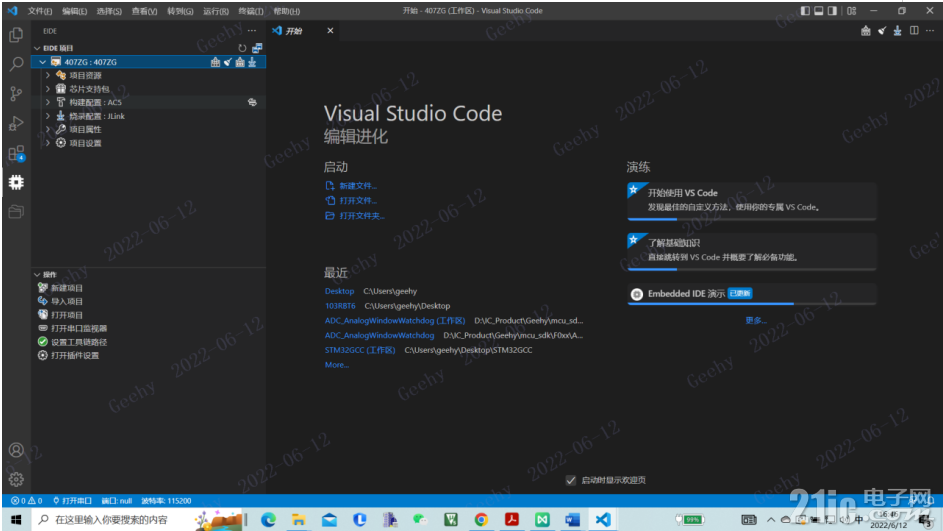Select the EIDE chip icon in activity bar
The height and width of the screenshot is (531, 943).
(x=16, y=182)
